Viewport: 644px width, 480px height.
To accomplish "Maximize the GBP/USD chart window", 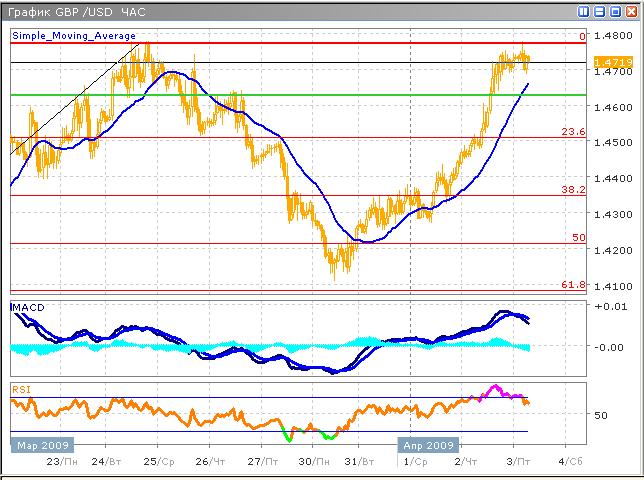I will (x=616, y=11).
